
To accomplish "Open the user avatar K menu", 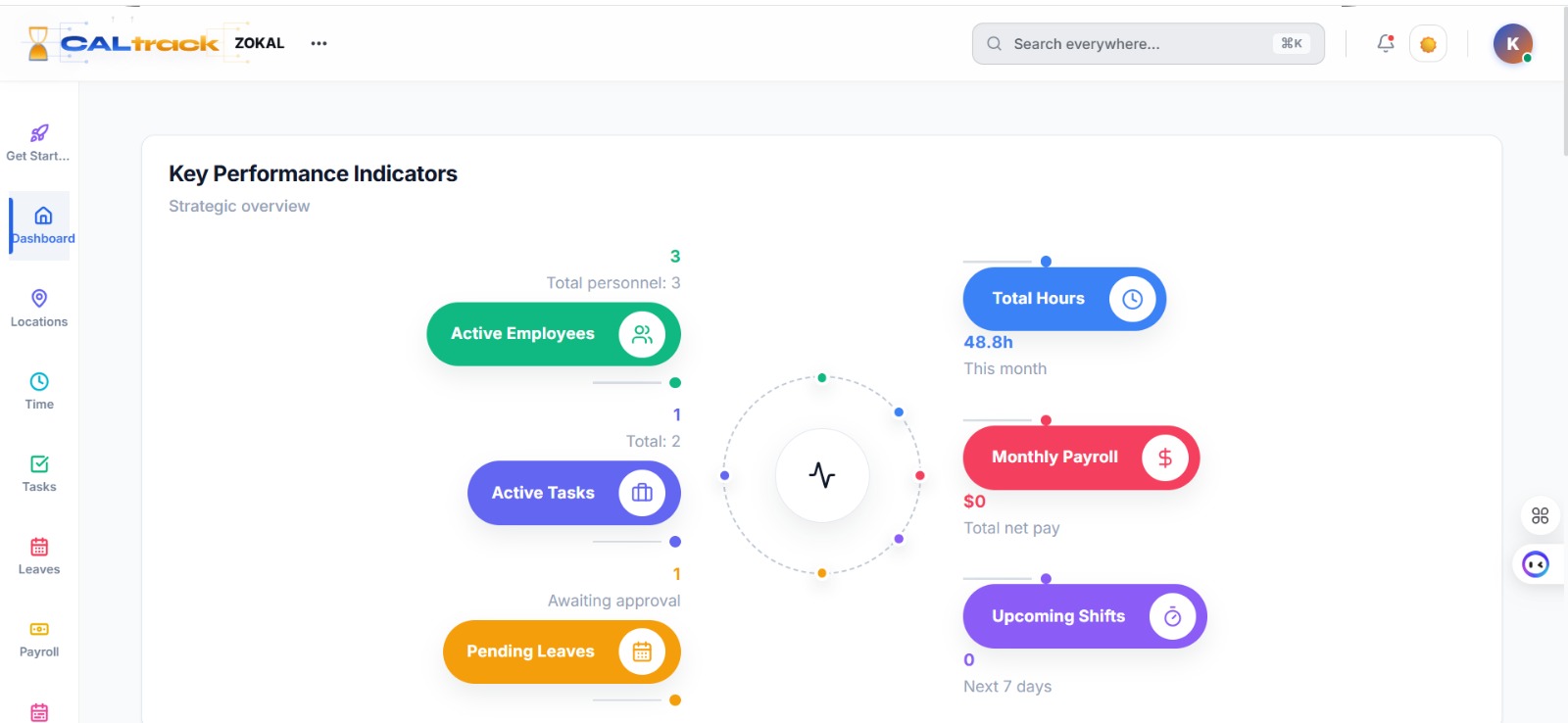I will (x=1512, y=44).
